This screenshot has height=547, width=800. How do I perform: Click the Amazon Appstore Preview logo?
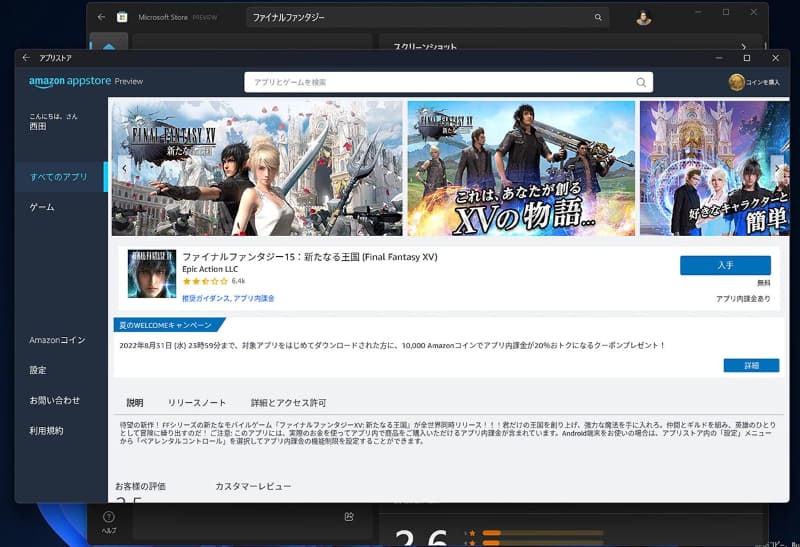(86, 82)
